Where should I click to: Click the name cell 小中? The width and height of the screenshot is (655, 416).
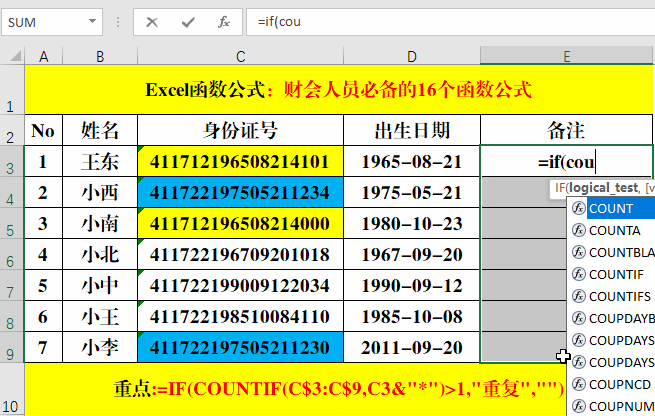[x=100, y=285]
